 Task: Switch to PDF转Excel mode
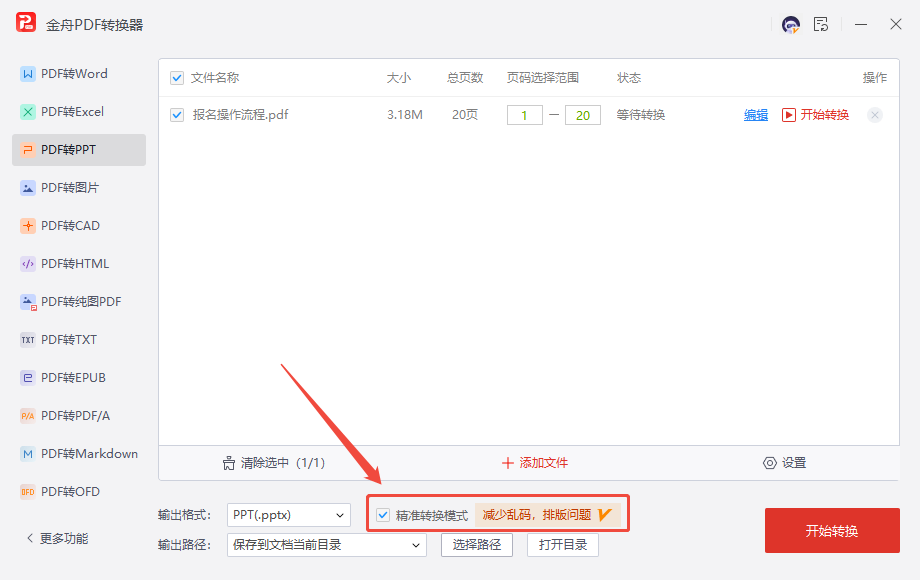click(x=79, y=112)
